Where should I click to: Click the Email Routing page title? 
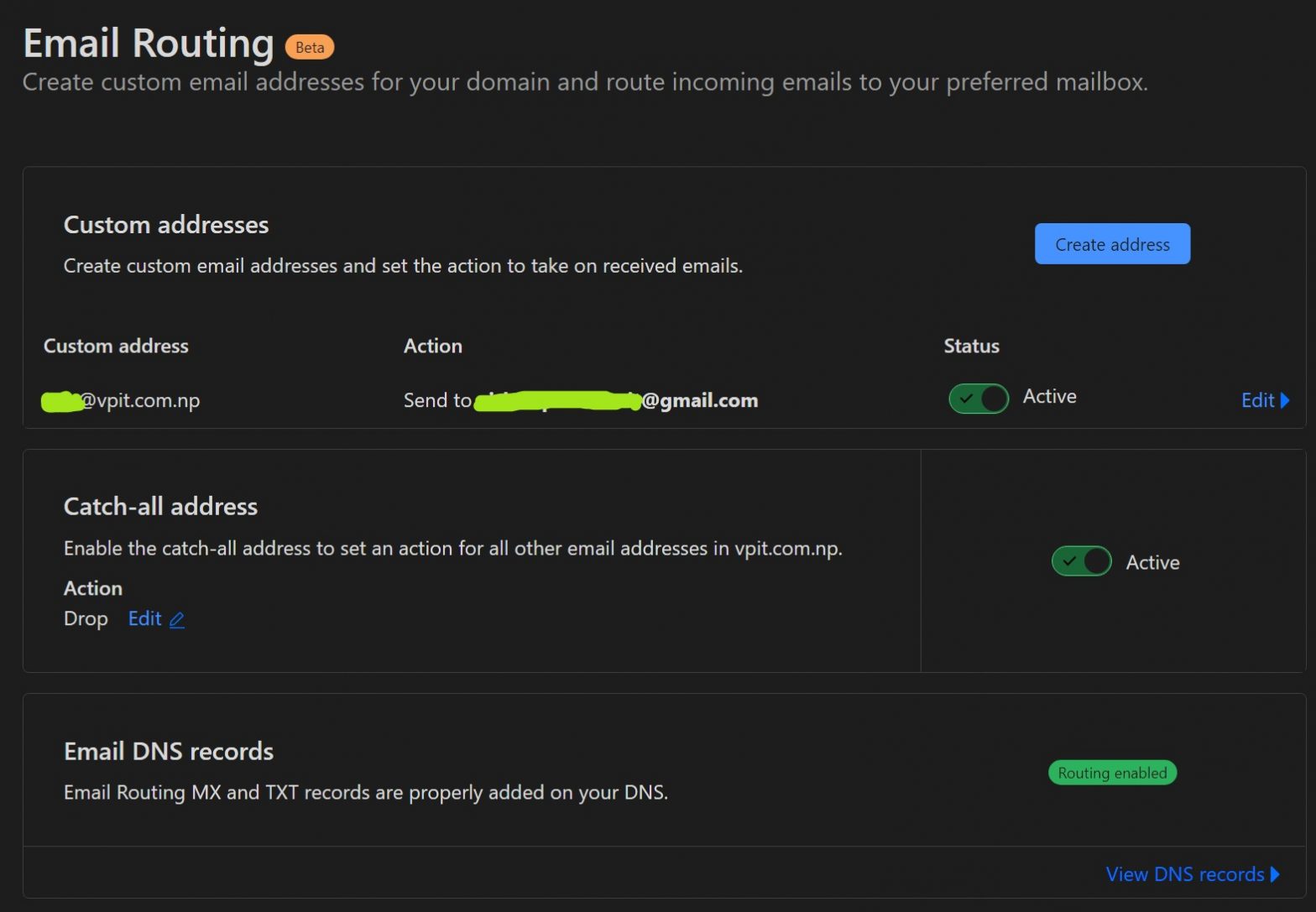click(x=149, y=43)
